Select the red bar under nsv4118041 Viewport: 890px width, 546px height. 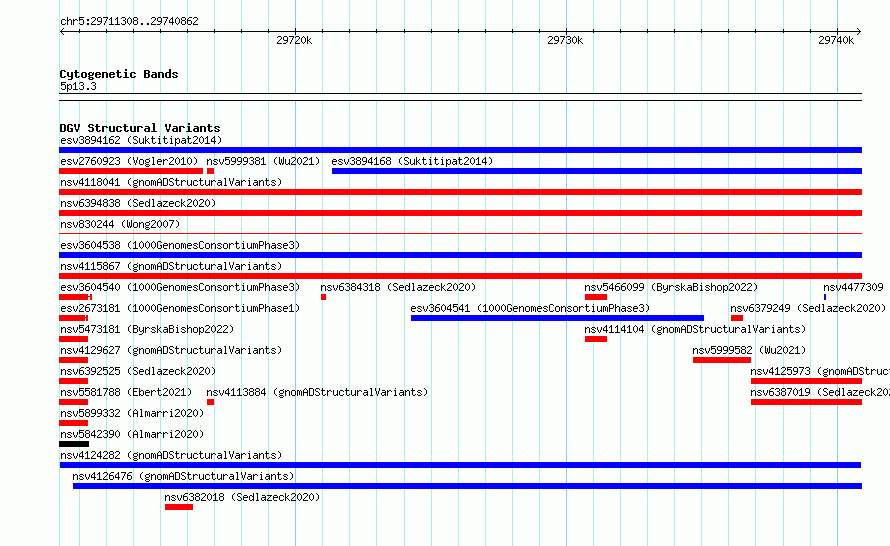pyautogui.click(x=460, y=192)
